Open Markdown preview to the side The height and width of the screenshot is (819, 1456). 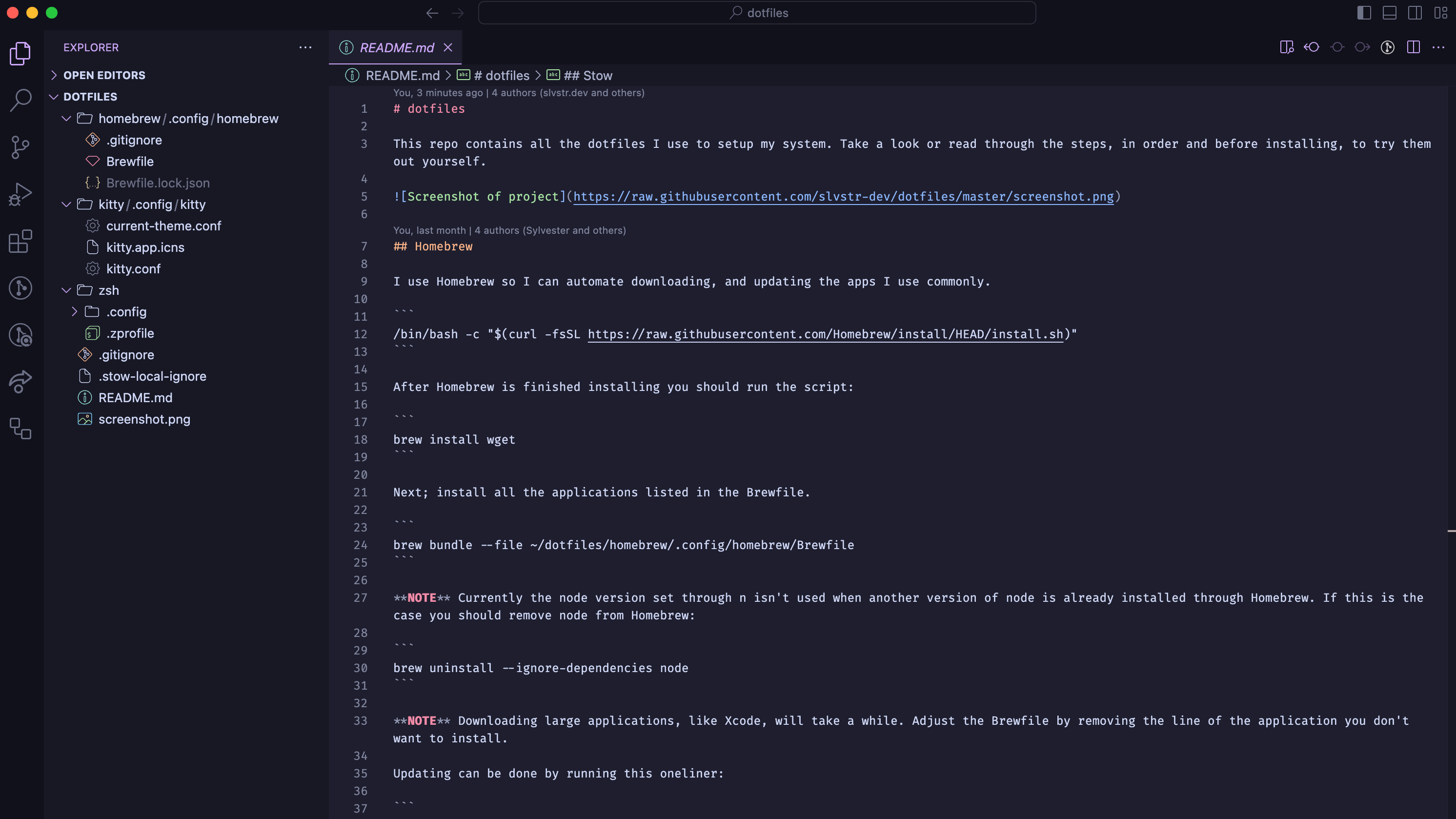[x=1286, y=47]
